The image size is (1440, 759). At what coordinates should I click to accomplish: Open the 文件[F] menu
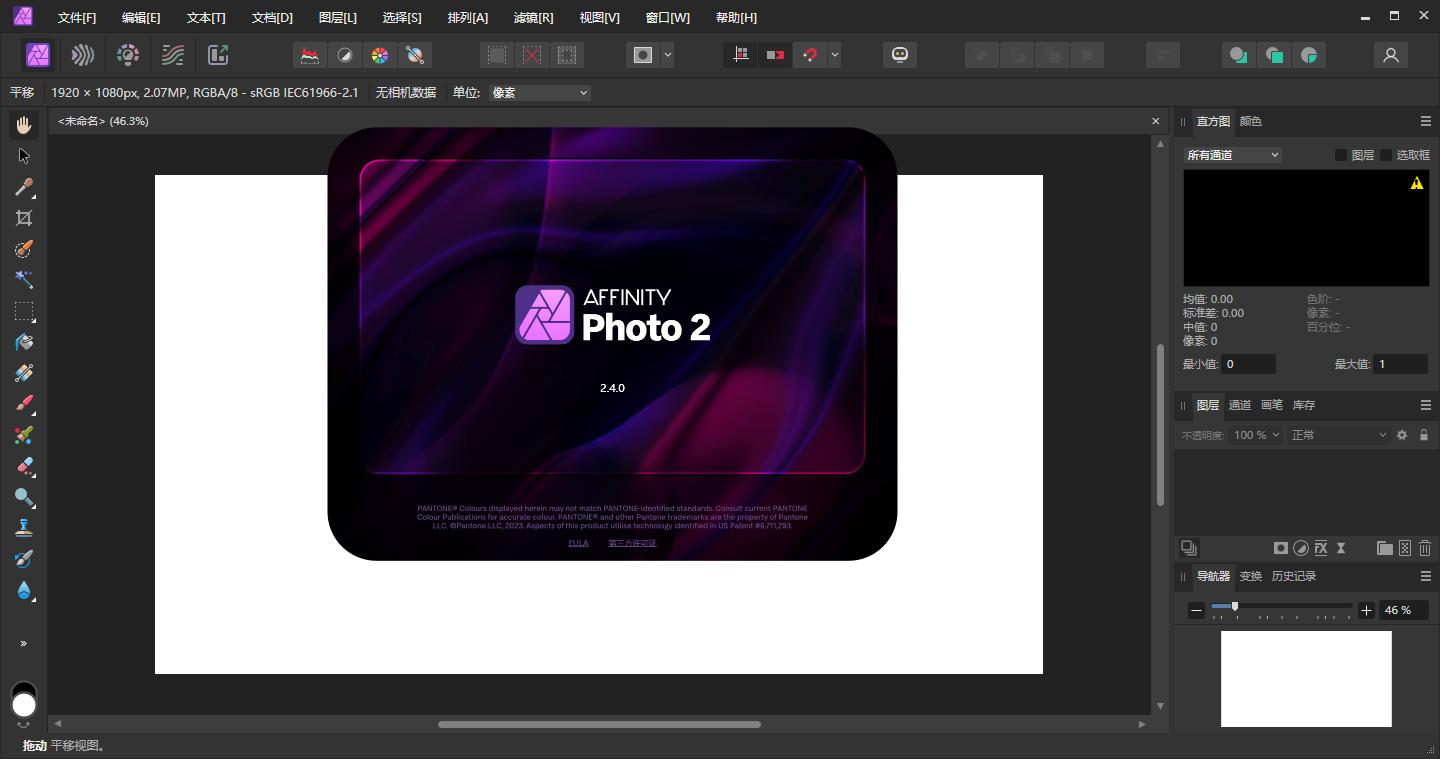[77, 18]
